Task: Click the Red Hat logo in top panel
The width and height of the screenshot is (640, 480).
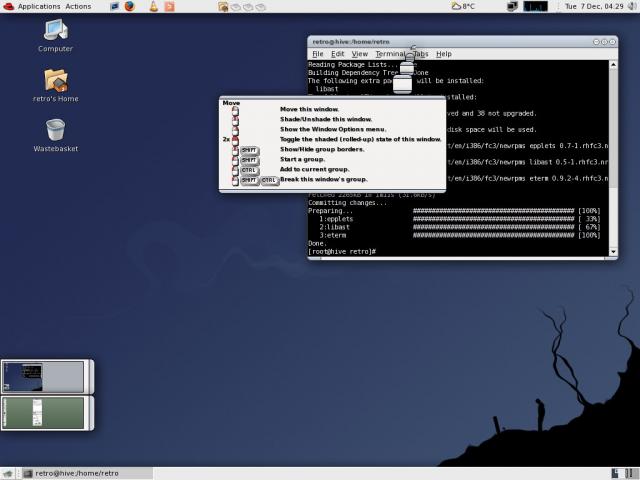Action: (8, 6)
